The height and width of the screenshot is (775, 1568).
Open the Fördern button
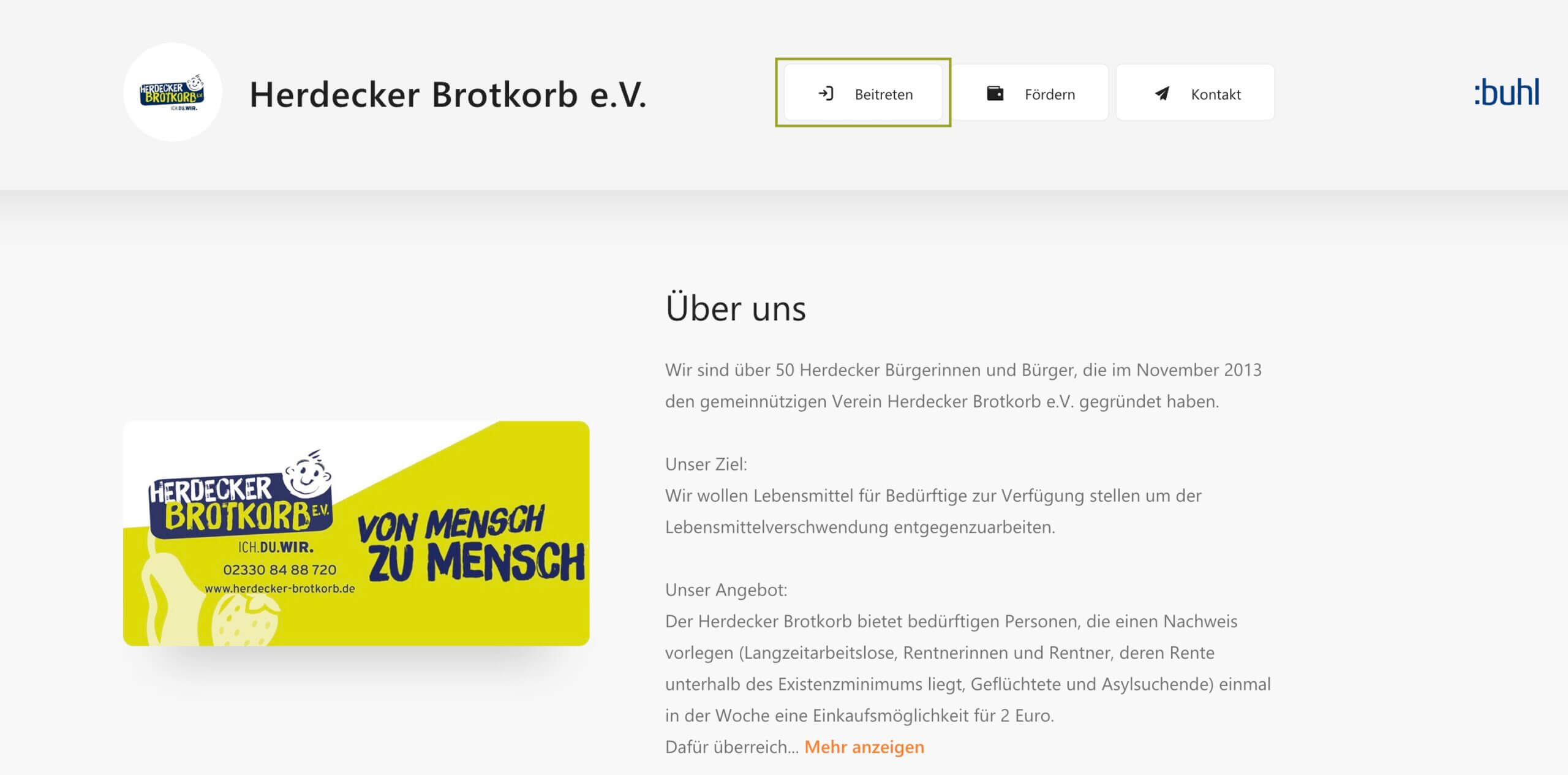tap(1030, 93)
